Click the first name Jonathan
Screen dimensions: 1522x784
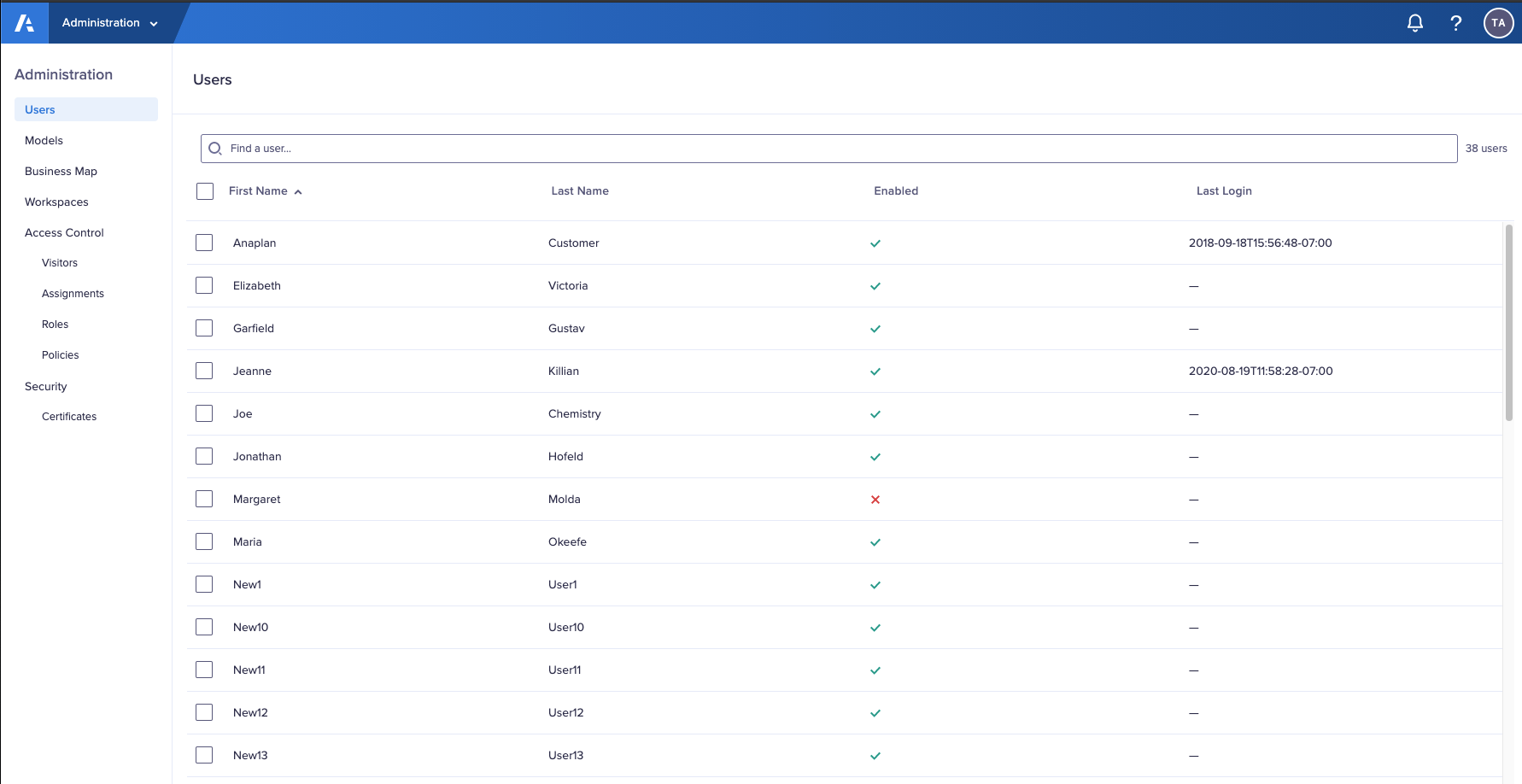257,457
